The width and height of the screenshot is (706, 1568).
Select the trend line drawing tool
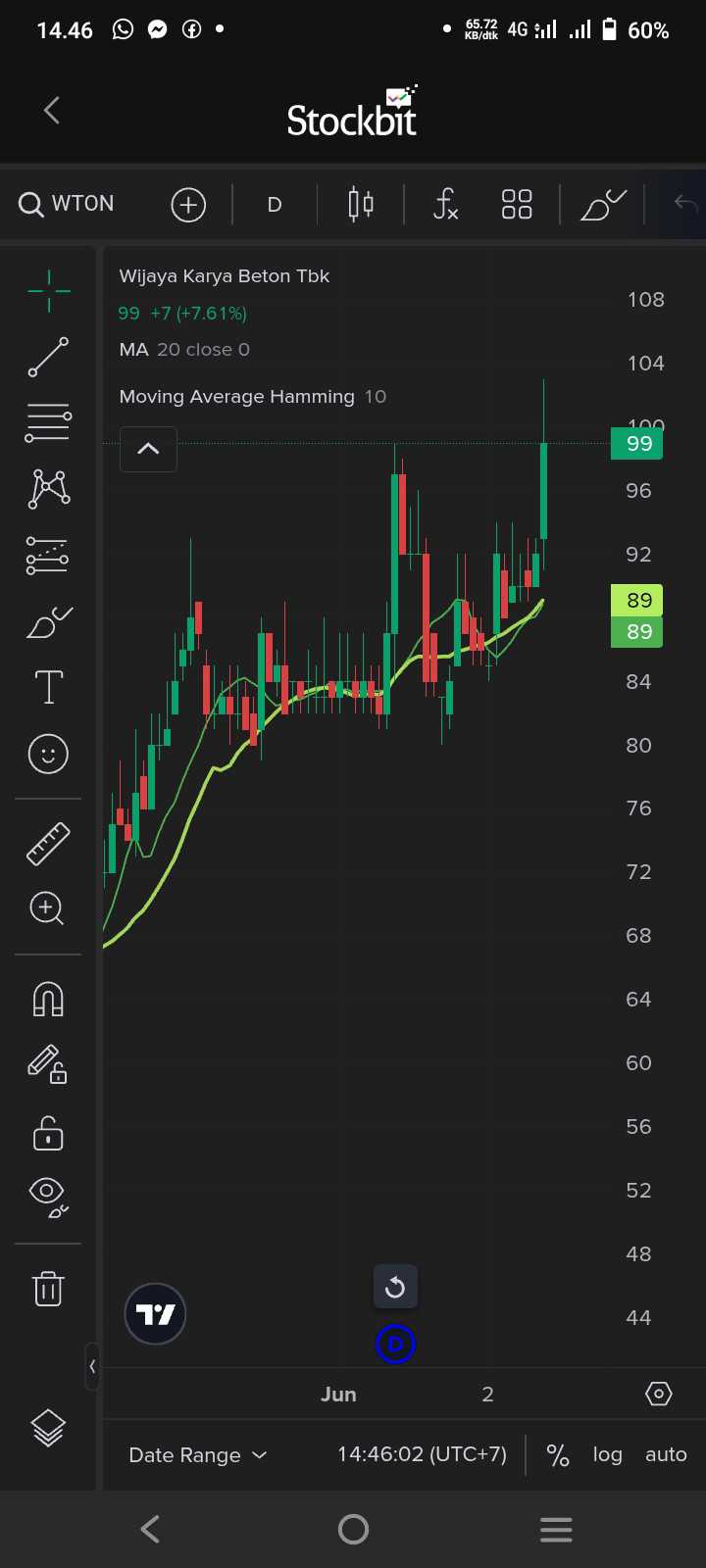(48, 358)
